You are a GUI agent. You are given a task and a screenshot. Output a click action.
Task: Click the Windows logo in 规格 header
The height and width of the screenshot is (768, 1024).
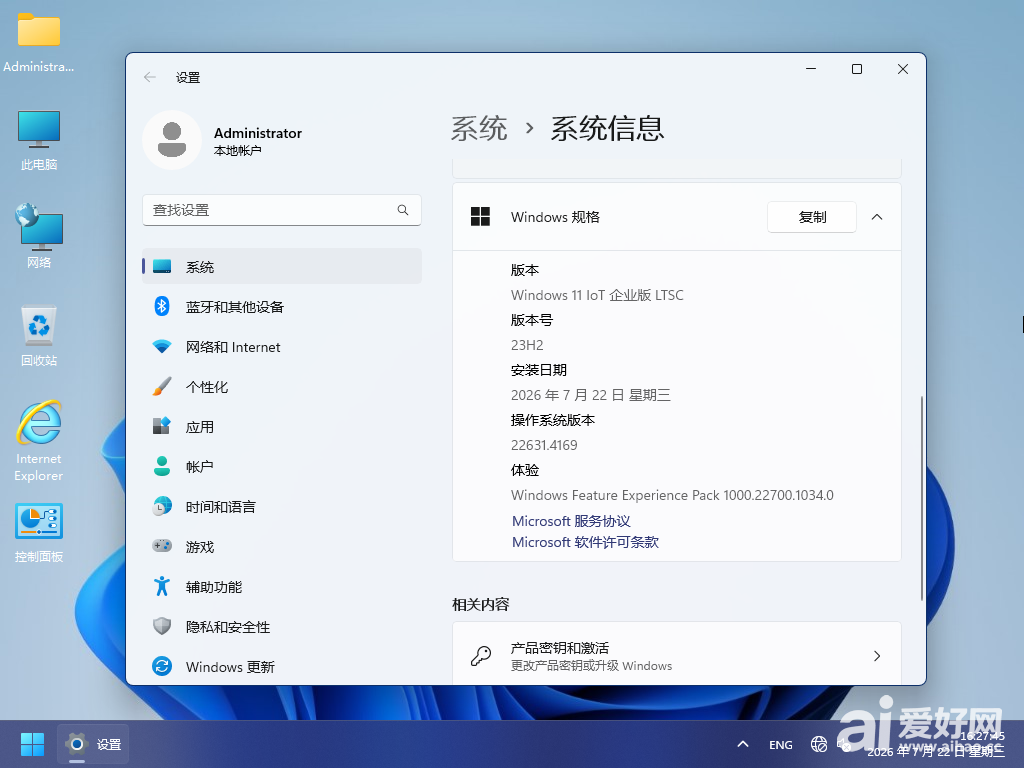click(x=481, y=217)
